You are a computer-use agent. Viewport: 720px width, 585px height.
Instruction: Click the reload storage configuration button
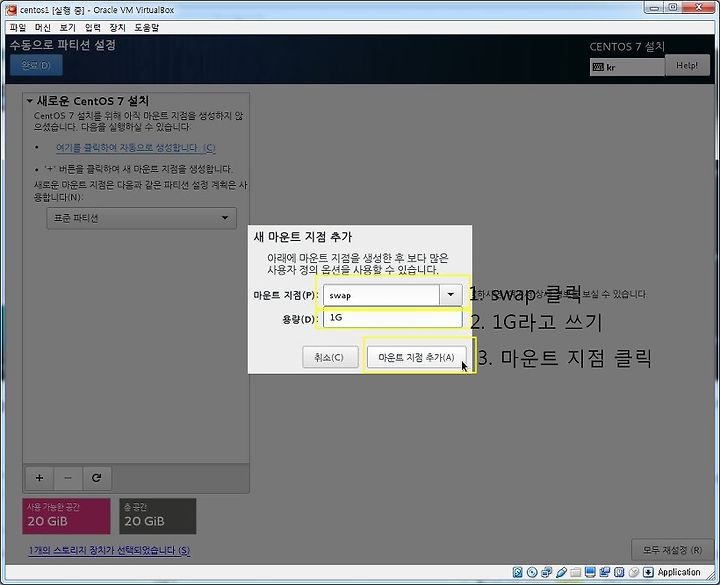pyautogui.click(x=96, y=478)
